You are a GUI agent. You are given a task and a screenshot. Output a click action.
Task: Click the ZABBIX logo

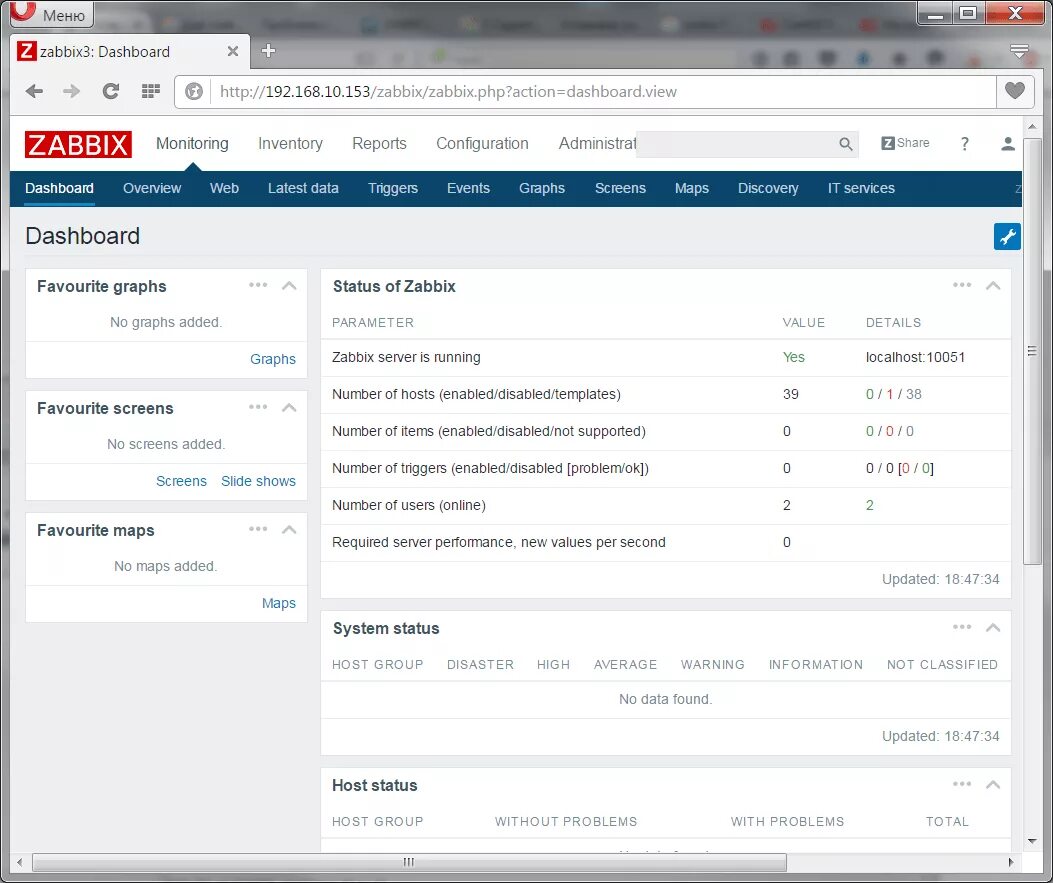tap(78, 144)
